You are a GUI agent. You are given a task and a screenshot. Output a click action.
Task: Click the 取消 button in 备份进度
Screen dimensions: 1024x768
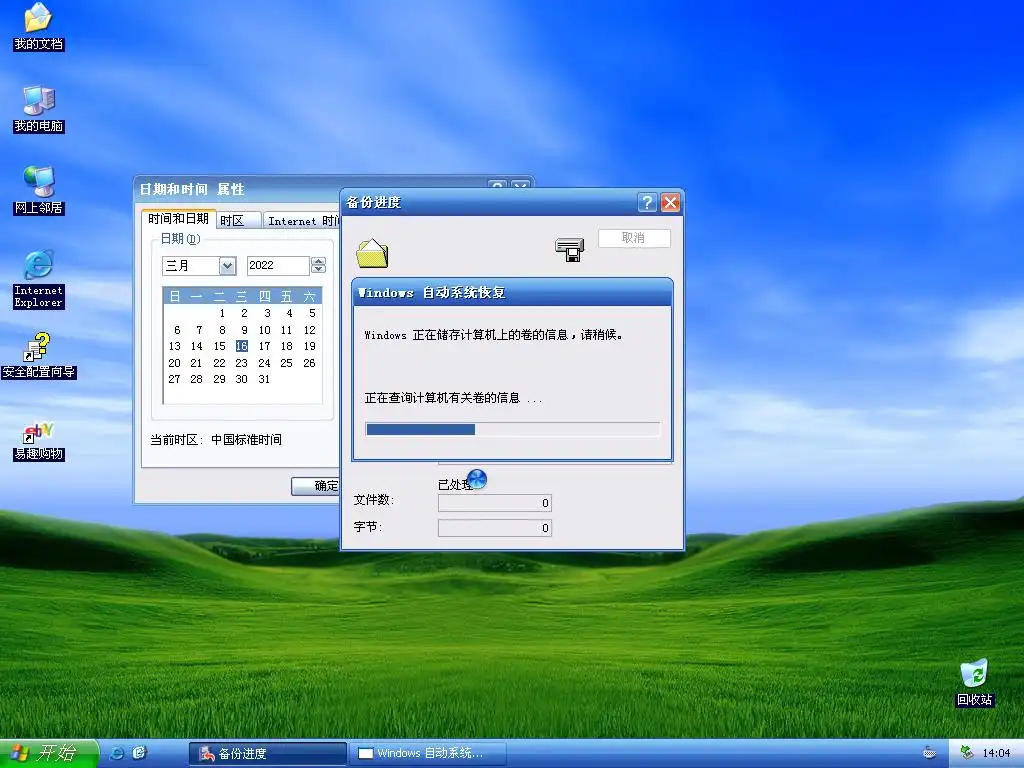(x=633, y=238)
